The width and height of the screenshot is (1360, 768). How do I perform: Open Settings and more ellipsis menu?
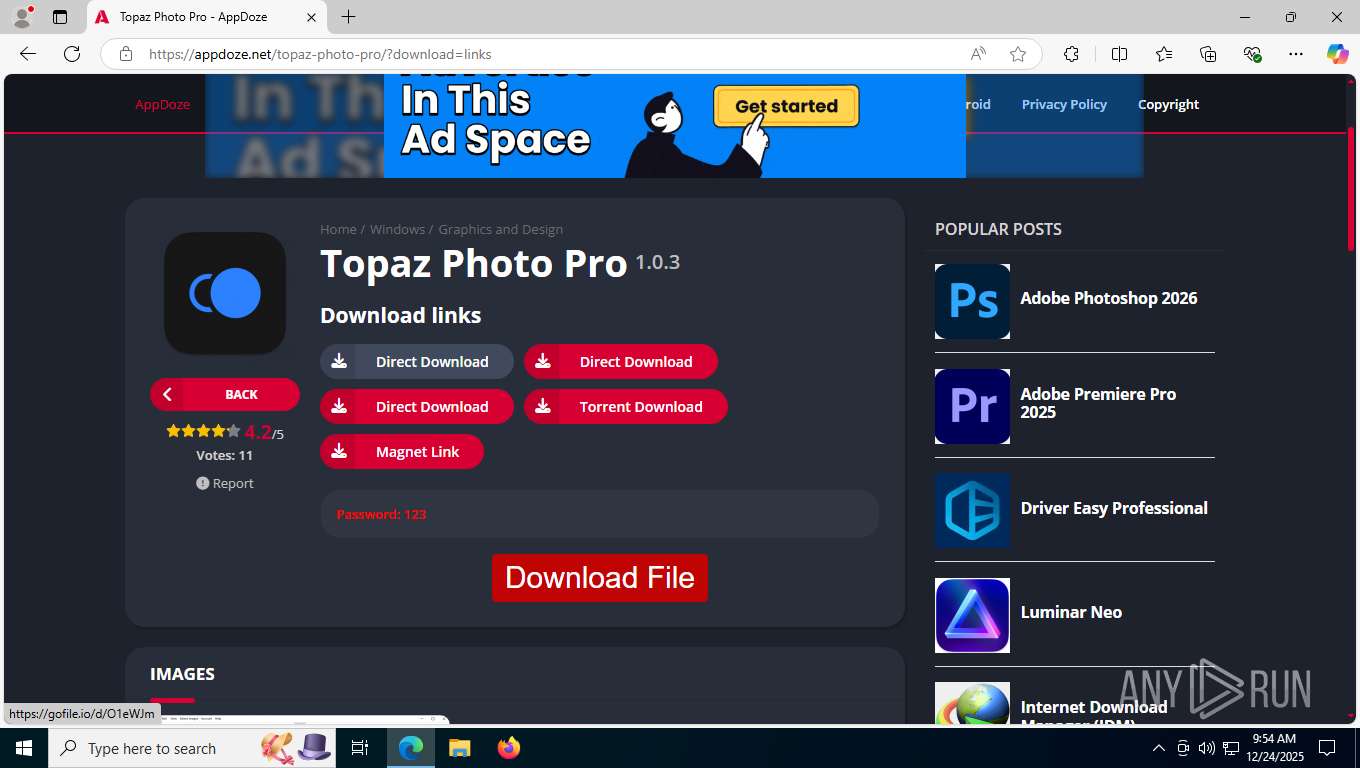1296,54
